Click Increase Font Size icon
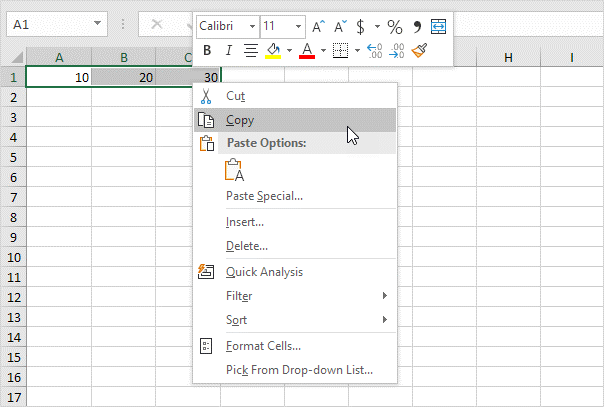 click(x=318, y=27)
